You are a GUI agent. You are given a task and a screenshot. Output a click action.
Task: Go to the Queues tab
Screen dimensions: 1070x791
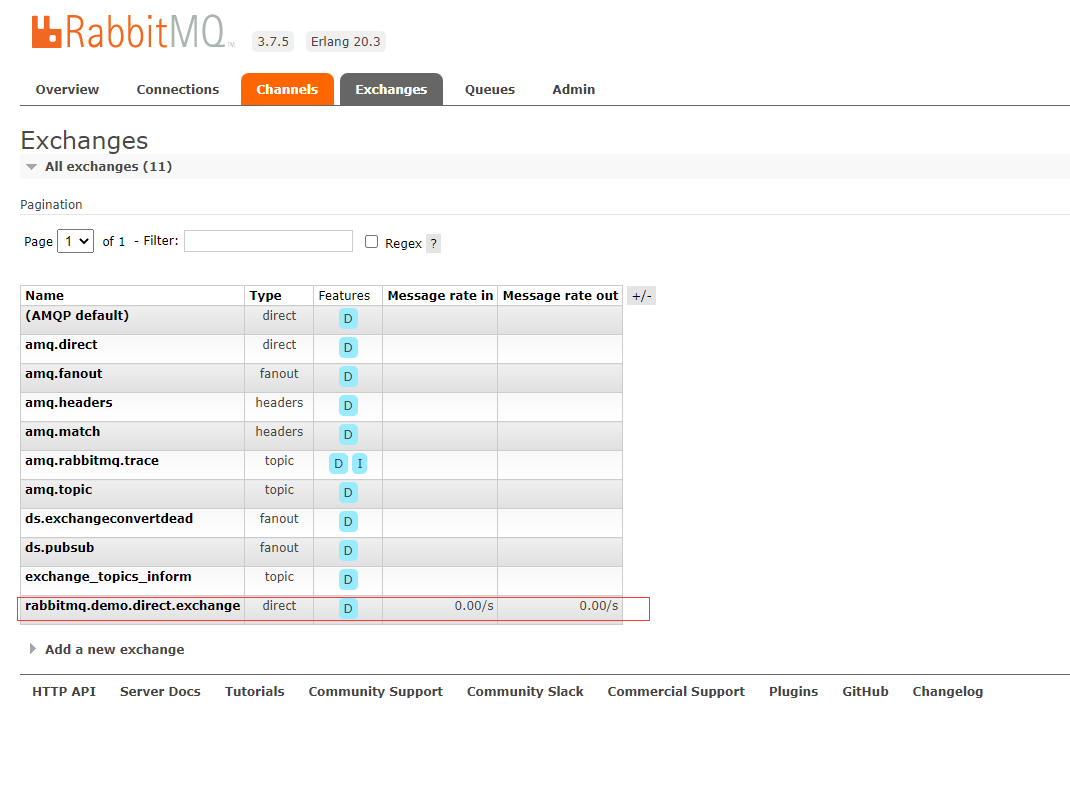(490, 89)
